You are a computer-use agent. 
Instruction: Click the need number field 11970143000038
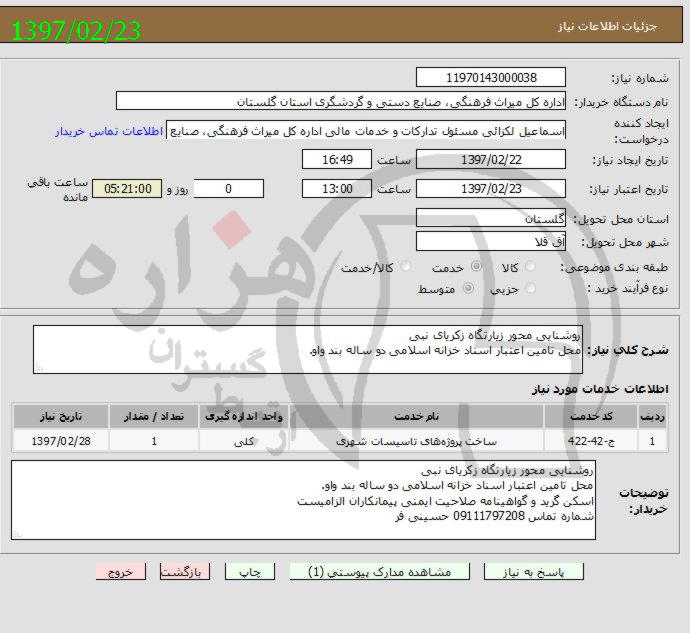tap(491, 77)
